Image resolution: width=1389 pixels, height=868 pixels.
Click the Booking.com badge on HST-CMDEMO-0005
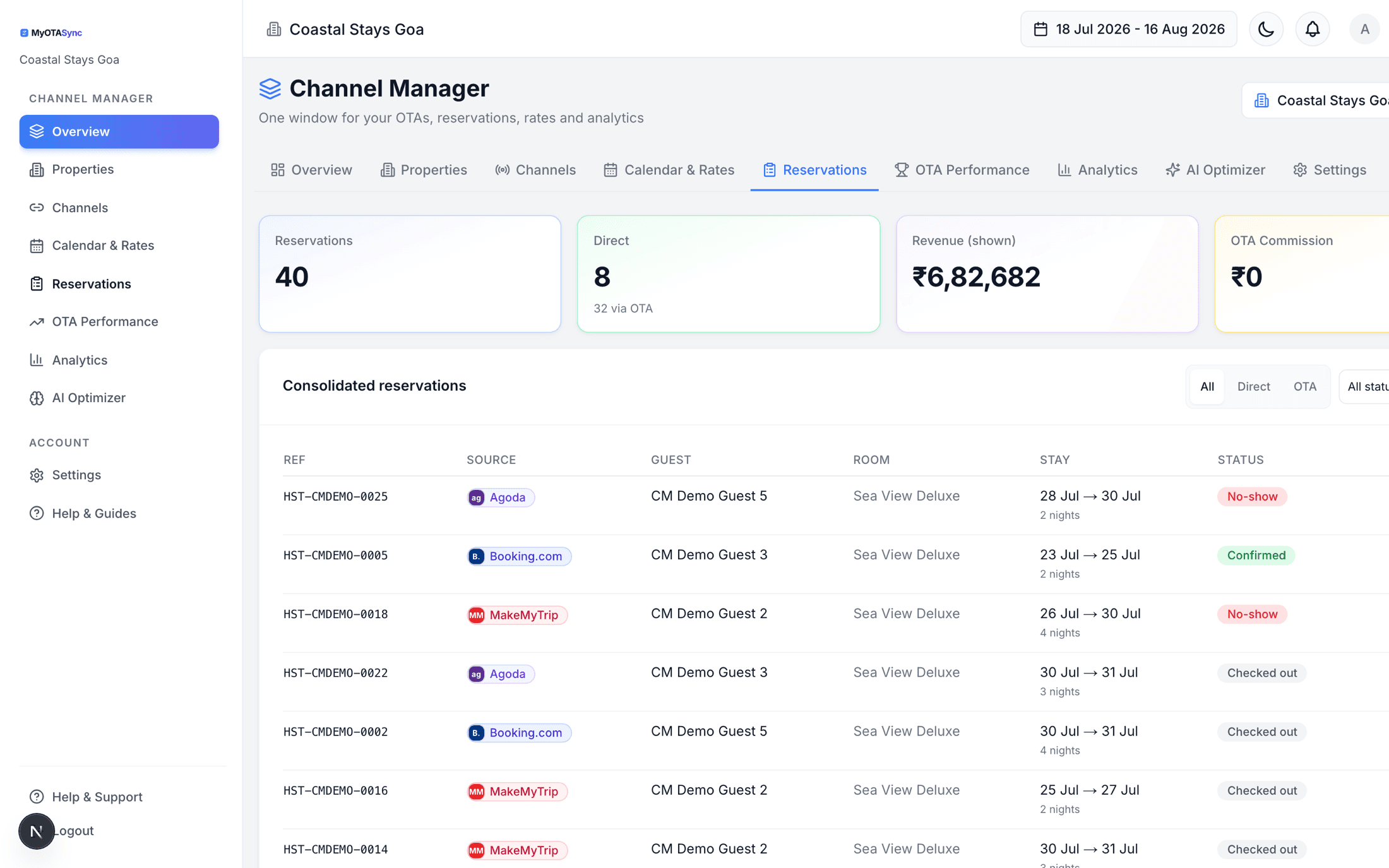pyautogui.click(x=519, y=556)
